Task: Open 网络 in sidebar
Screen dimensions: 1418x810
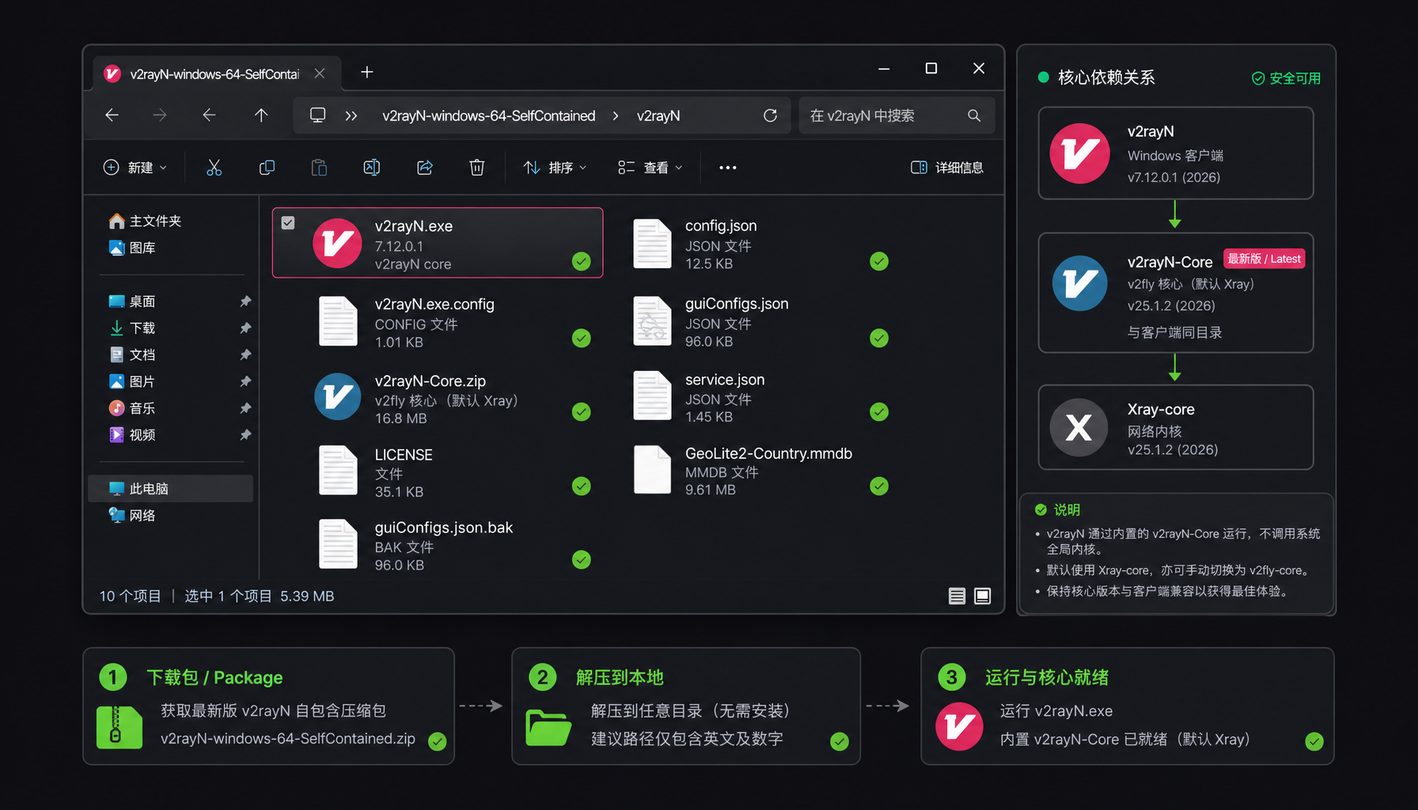Action: 132,515
